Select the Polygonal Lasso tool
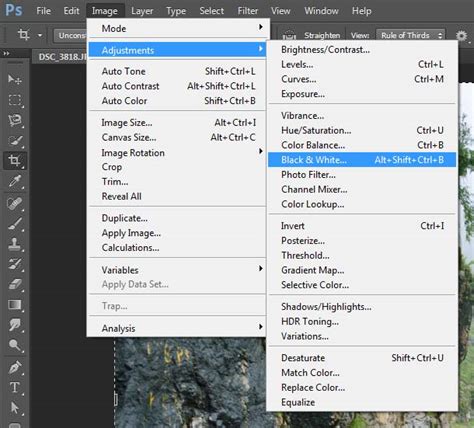Image resolution: width=474 pixels, height=428 pixels. click(15, 120)
